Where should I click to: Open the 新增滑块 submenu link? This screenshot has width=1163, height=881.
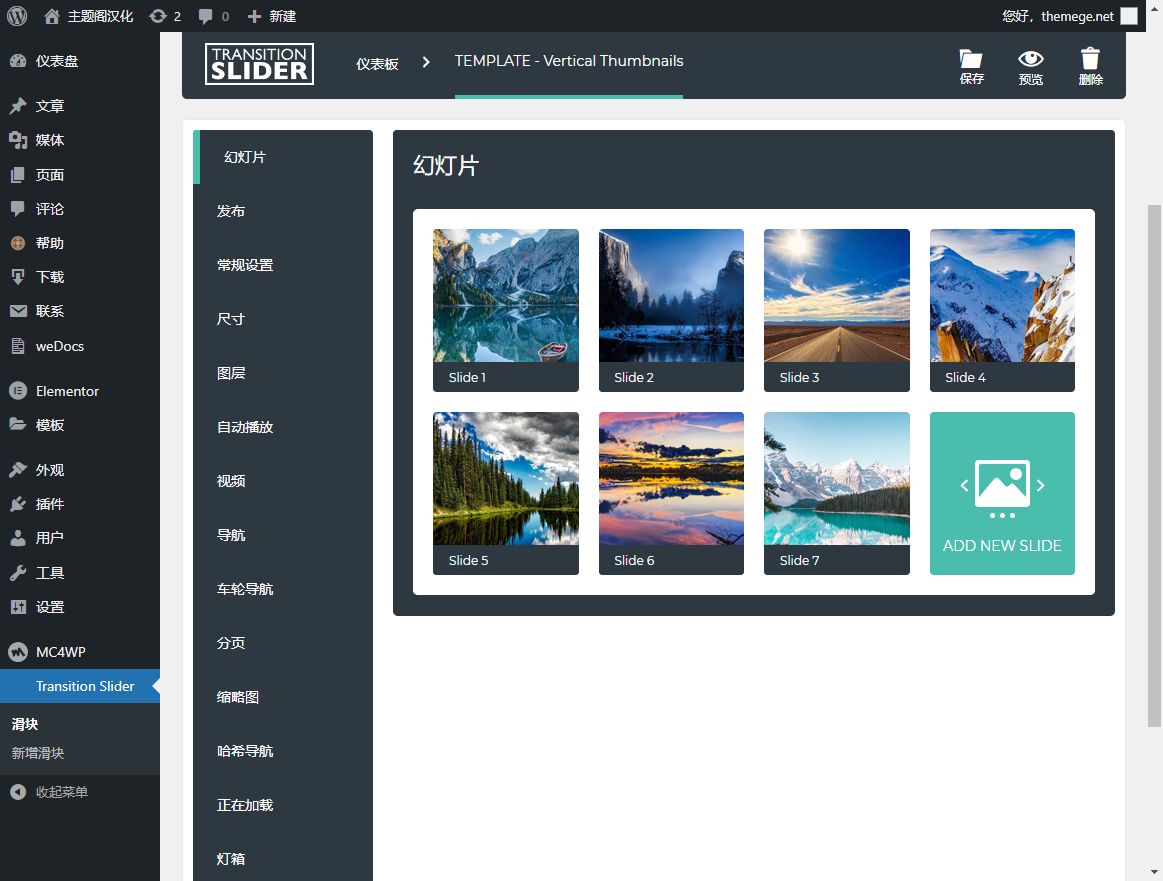click(38, 753)
